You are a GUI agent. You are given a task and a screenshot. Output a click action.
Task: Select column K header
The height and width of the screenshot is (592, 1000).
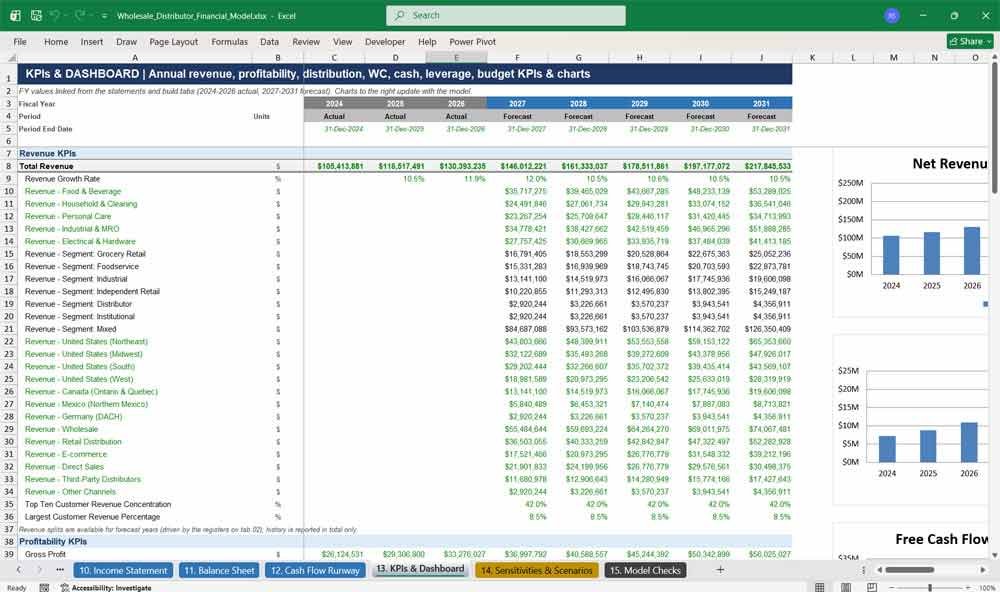tap(812, 57)
